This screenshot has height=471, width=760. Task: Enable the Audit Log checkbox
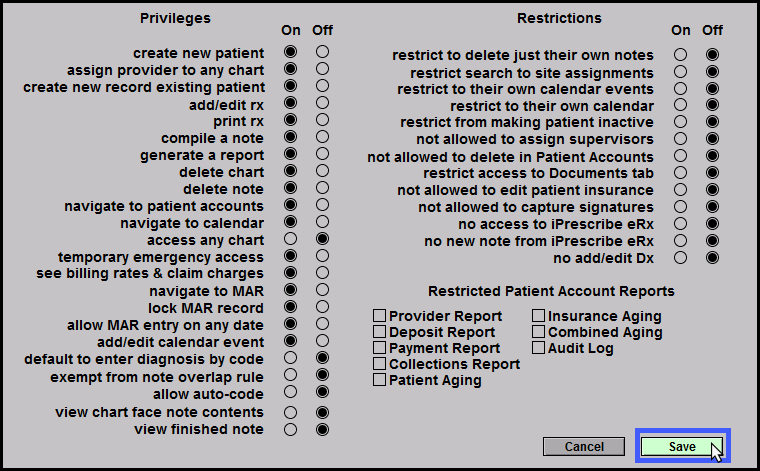(x=538, y=348)
